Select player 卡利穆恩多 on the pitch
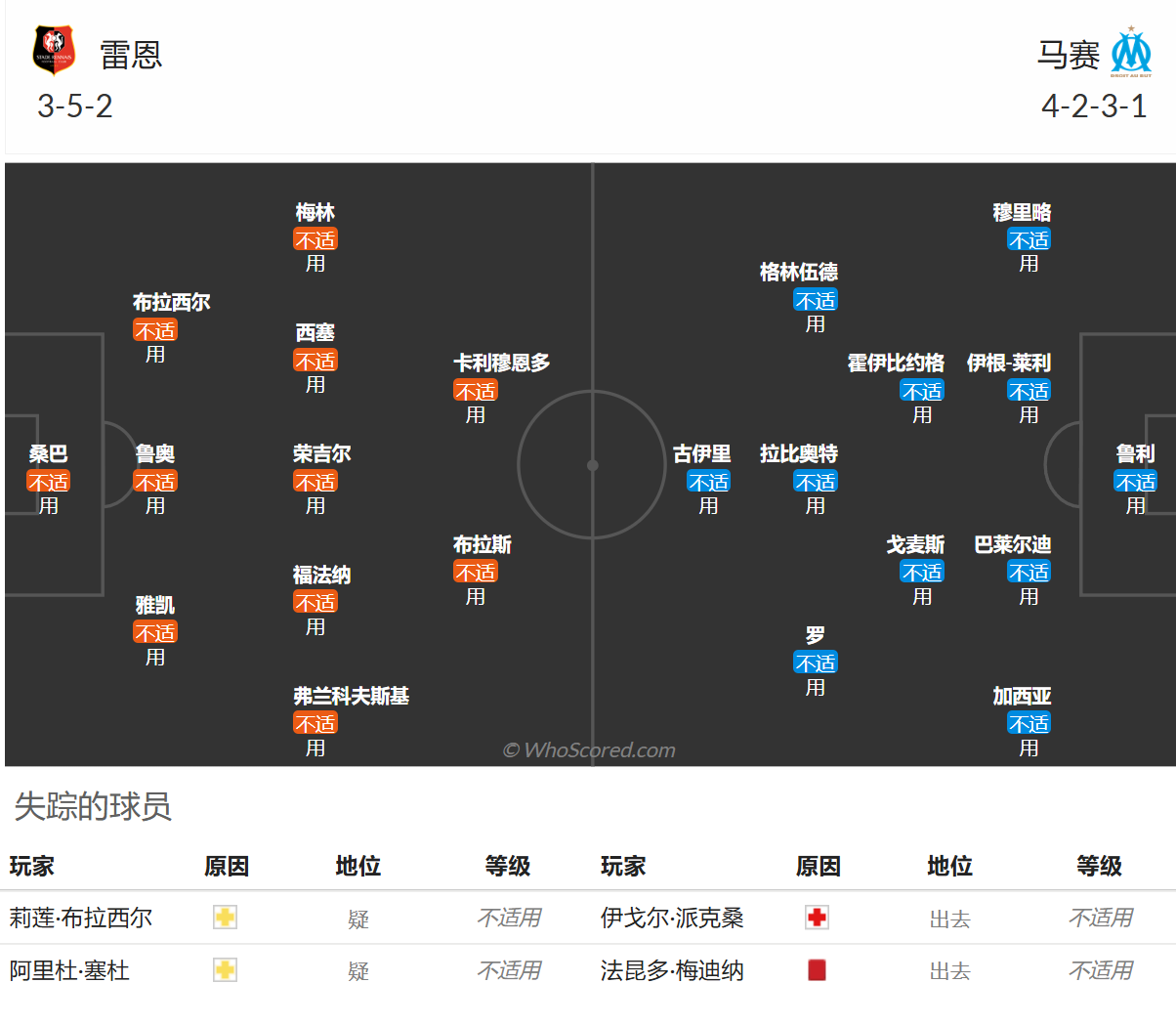The image size is (1176, 1026). (x=501, y=363)
